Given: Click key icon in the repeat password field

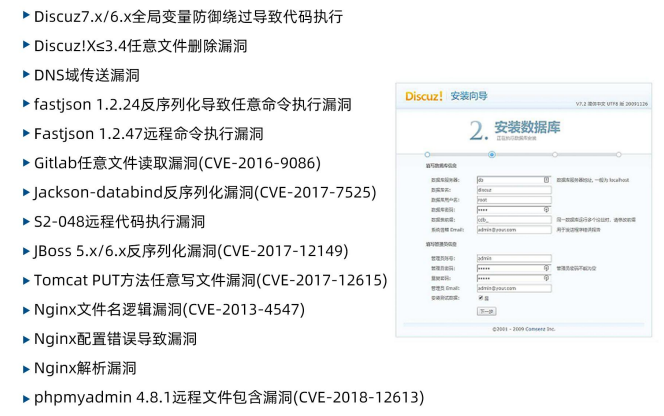Looking at the screenshot, I should [546, 278].
